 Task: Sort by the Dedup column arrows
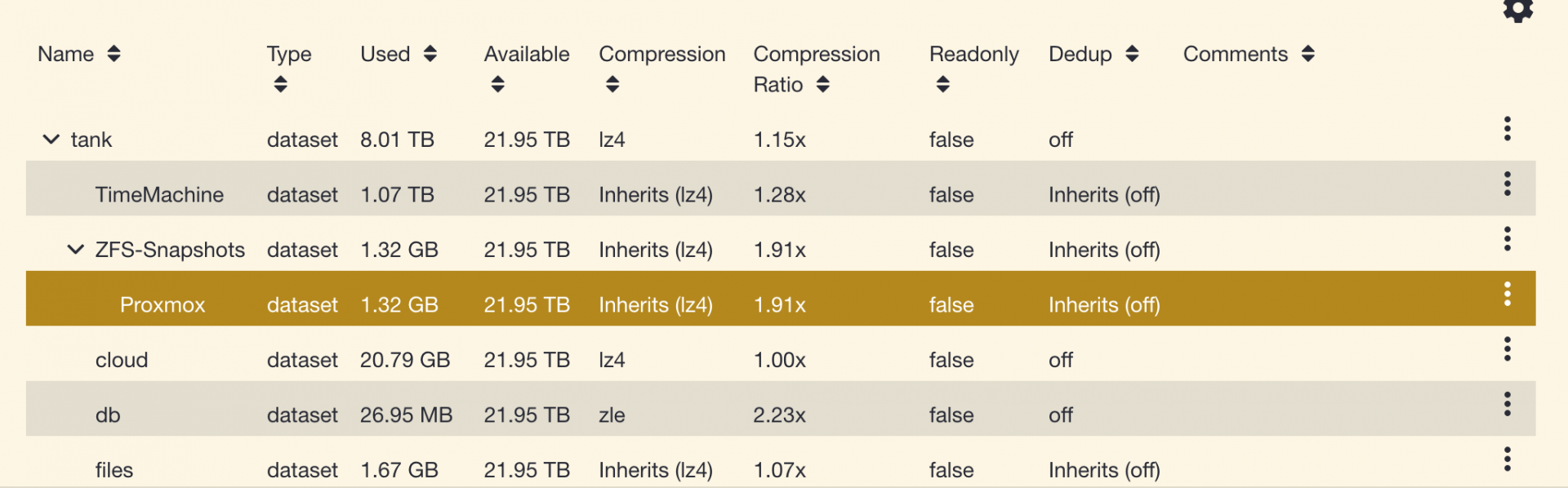tap(1131, 54)
